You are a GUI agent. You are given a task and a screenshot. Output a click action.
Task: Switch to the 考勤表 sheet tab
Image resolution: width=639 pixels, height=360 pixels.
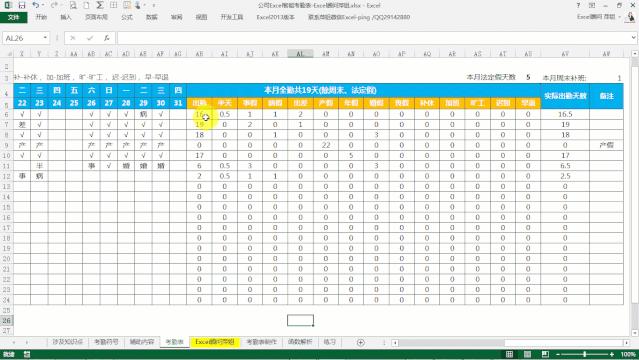tap(174, 342)
